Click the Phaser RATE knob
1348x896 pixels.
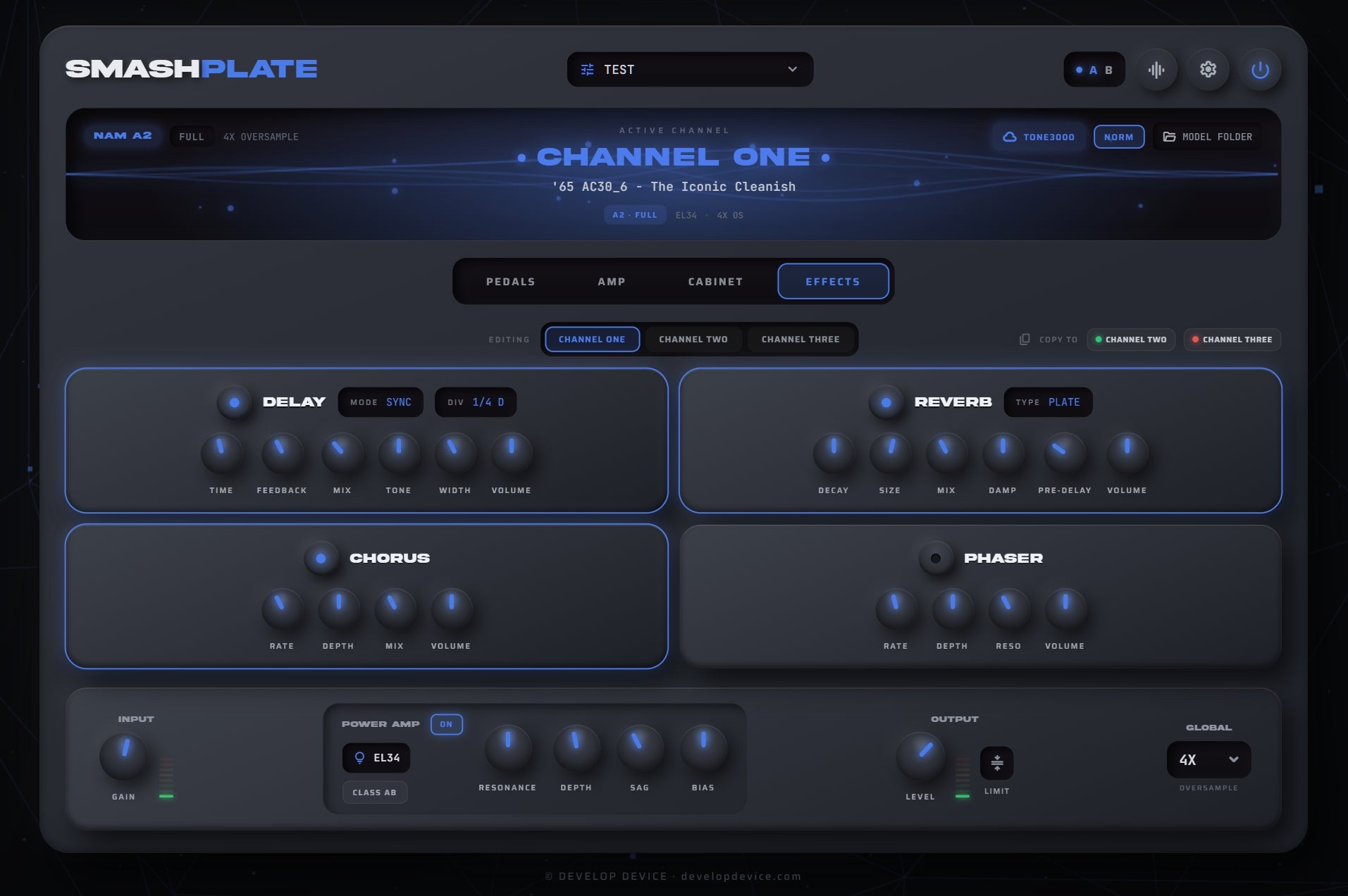[x=896, y=609]
